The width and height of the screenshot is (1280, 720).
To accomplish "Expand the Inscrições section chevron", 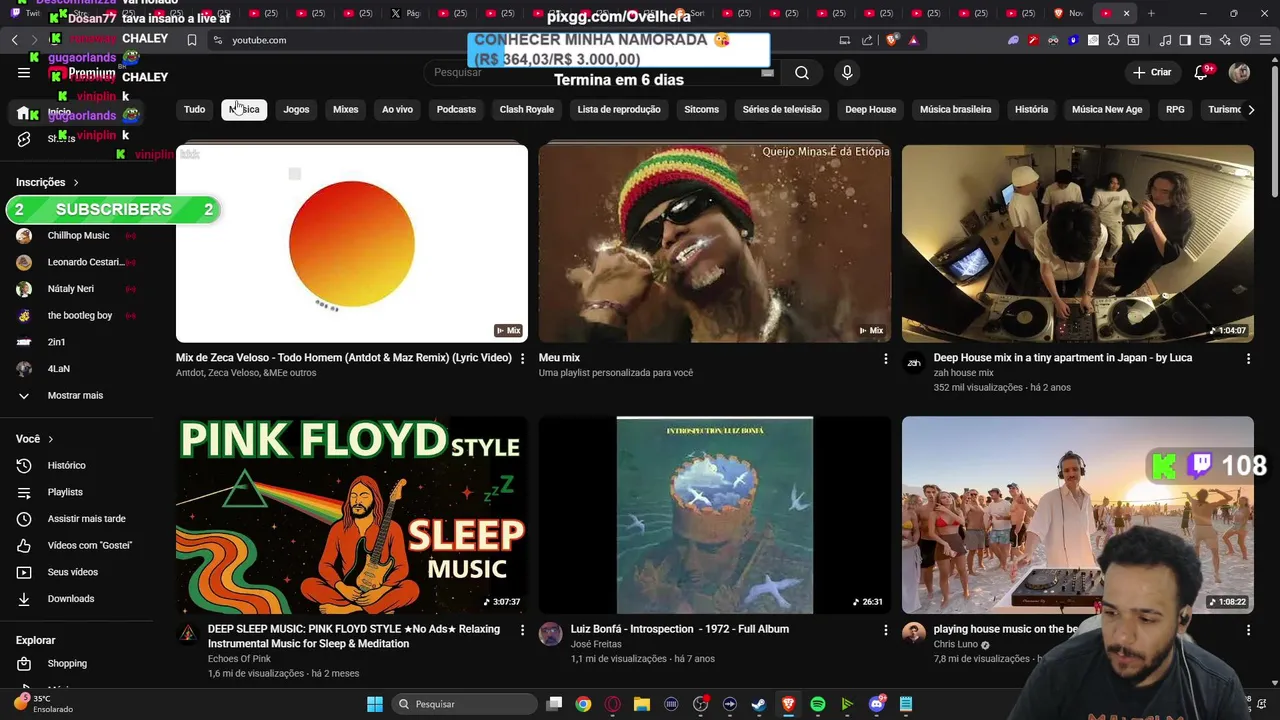I will [75, 183].
